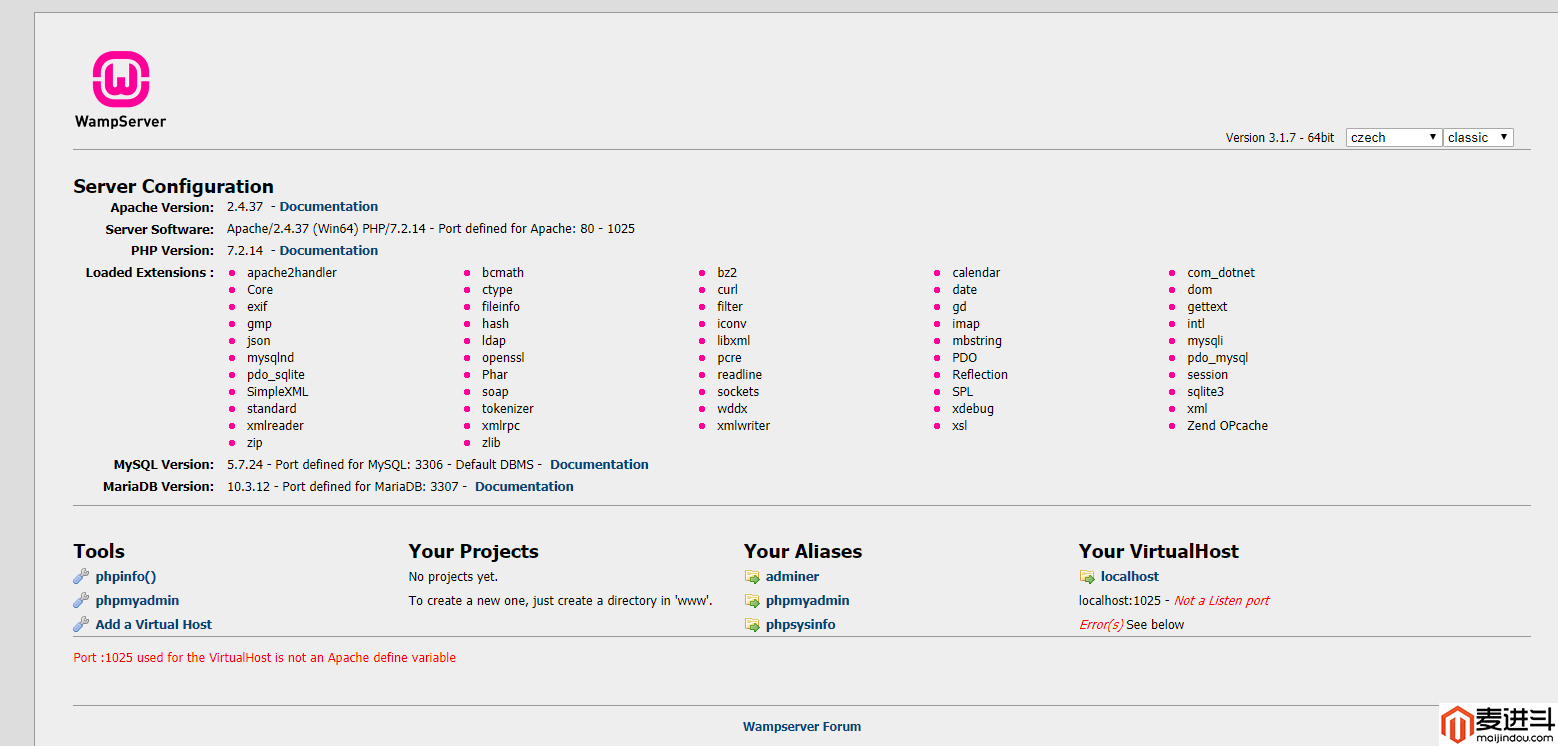Click the wrench icon beside Add a Virtual Host

click(x=81, y=624)
